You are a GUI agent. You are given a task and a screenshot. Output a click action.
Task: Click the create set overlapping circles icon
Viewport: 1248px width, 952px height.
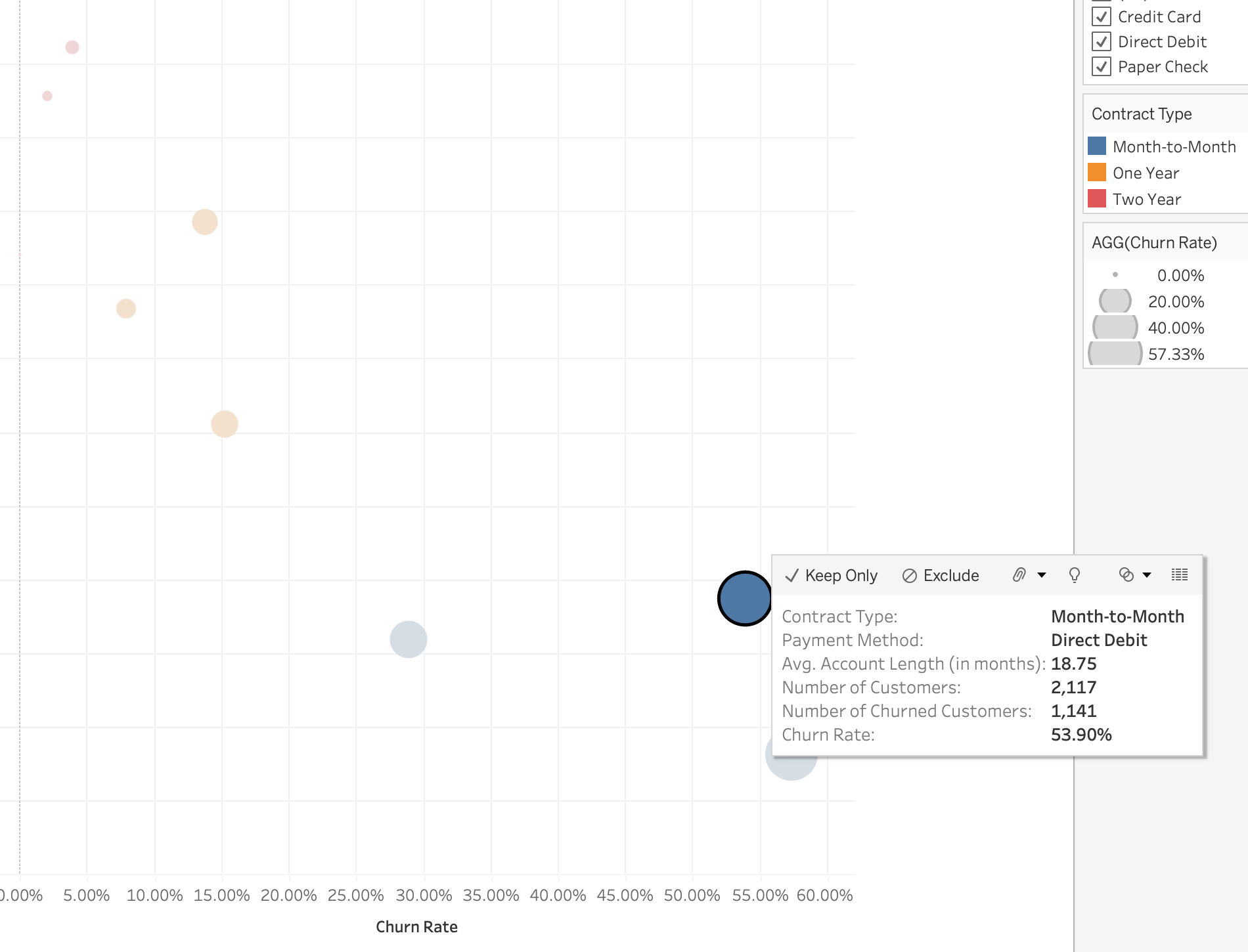pos(1126,575)
